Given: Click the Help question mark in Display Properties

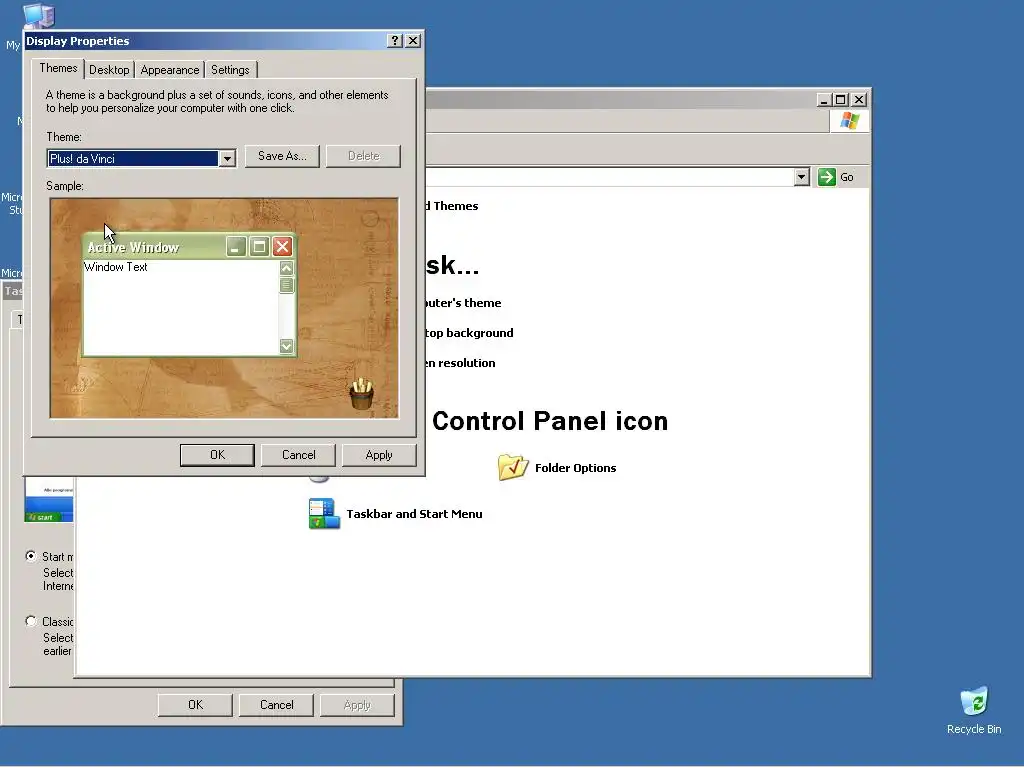Looking at the screenshot, I should click(x=394, y=40).
